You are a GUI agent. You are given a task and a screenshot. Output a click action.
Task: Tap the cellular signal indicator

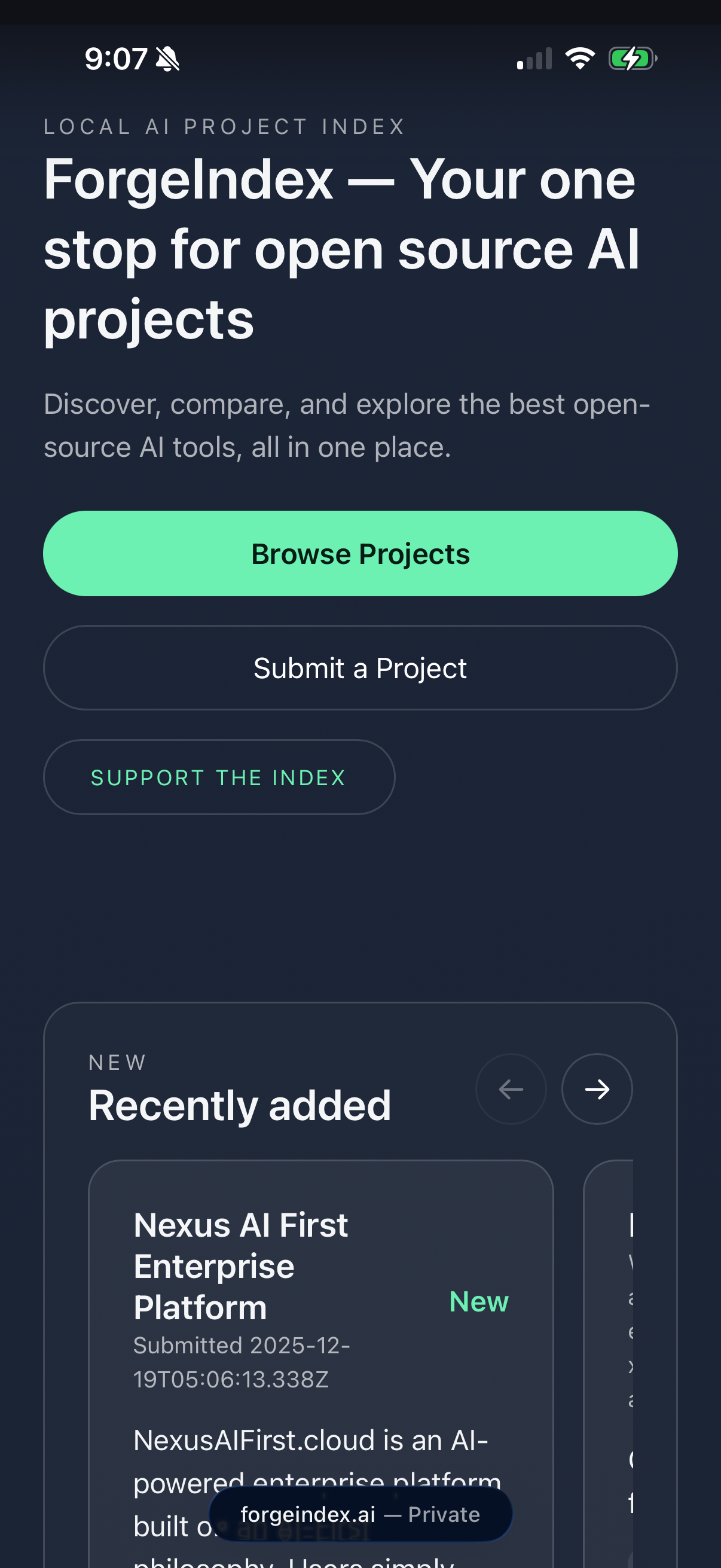534,59
